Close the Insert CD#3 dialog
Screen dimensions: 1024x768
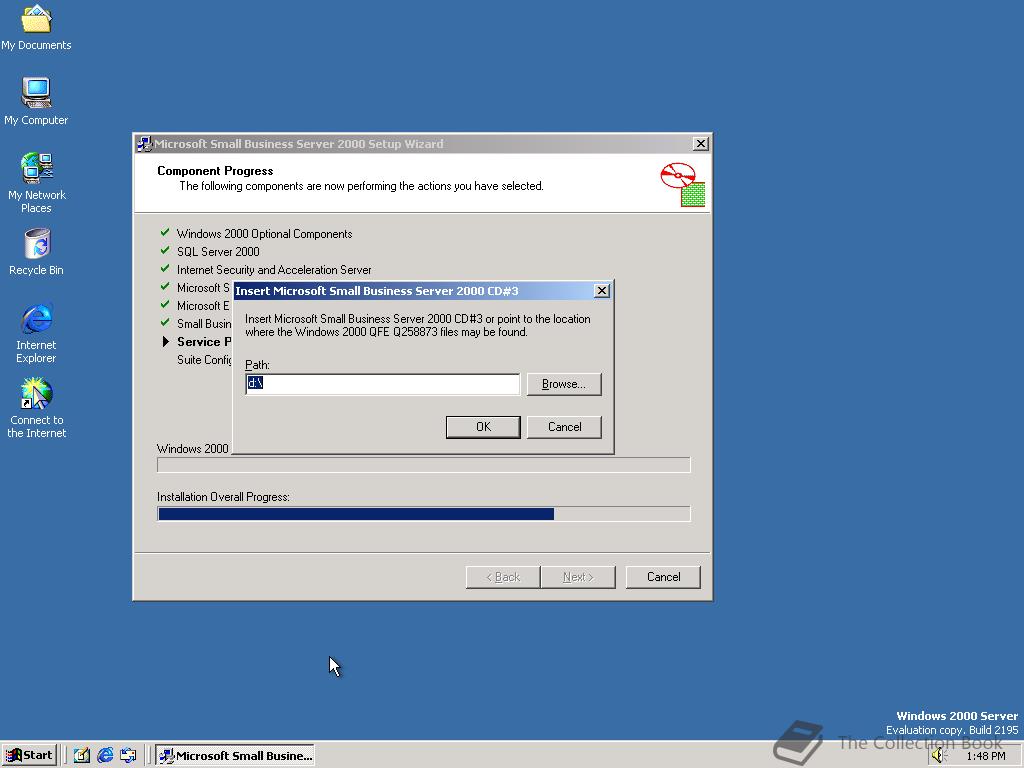click(602, 291)
